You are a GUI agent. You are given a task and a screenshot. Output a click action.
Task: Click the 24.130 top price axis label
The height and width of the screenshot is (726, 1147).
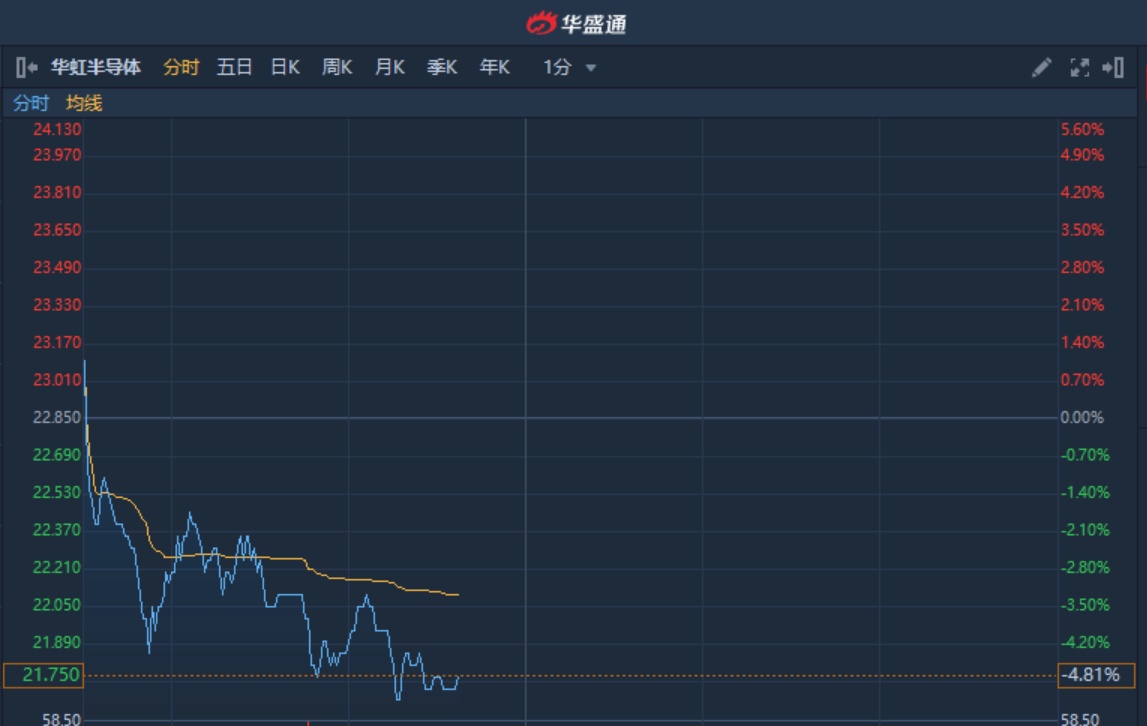pos(57,129)
